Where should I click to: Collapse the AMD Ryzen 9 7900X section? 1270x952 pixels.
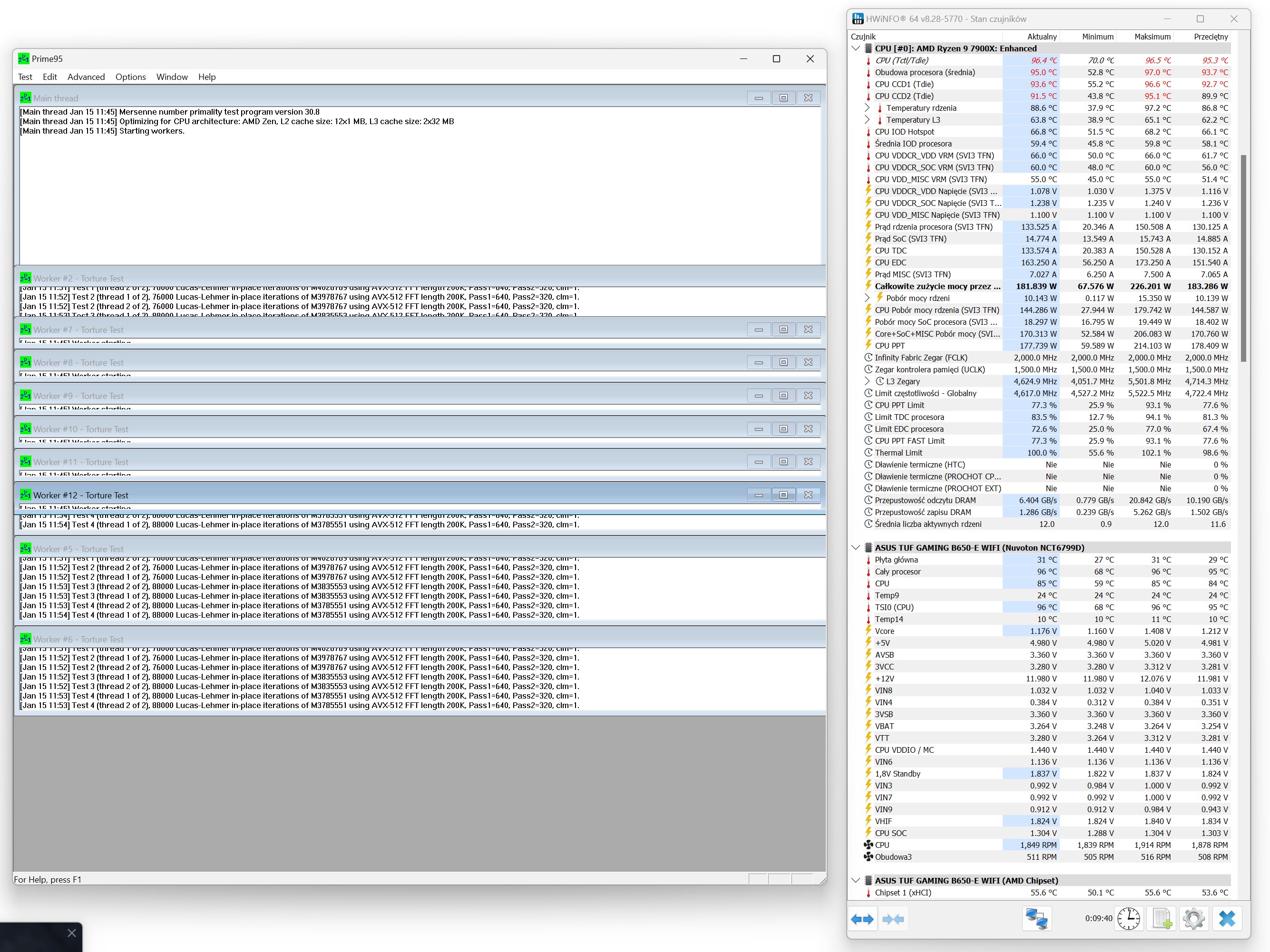pyautogui.click(x=856, y=49)
